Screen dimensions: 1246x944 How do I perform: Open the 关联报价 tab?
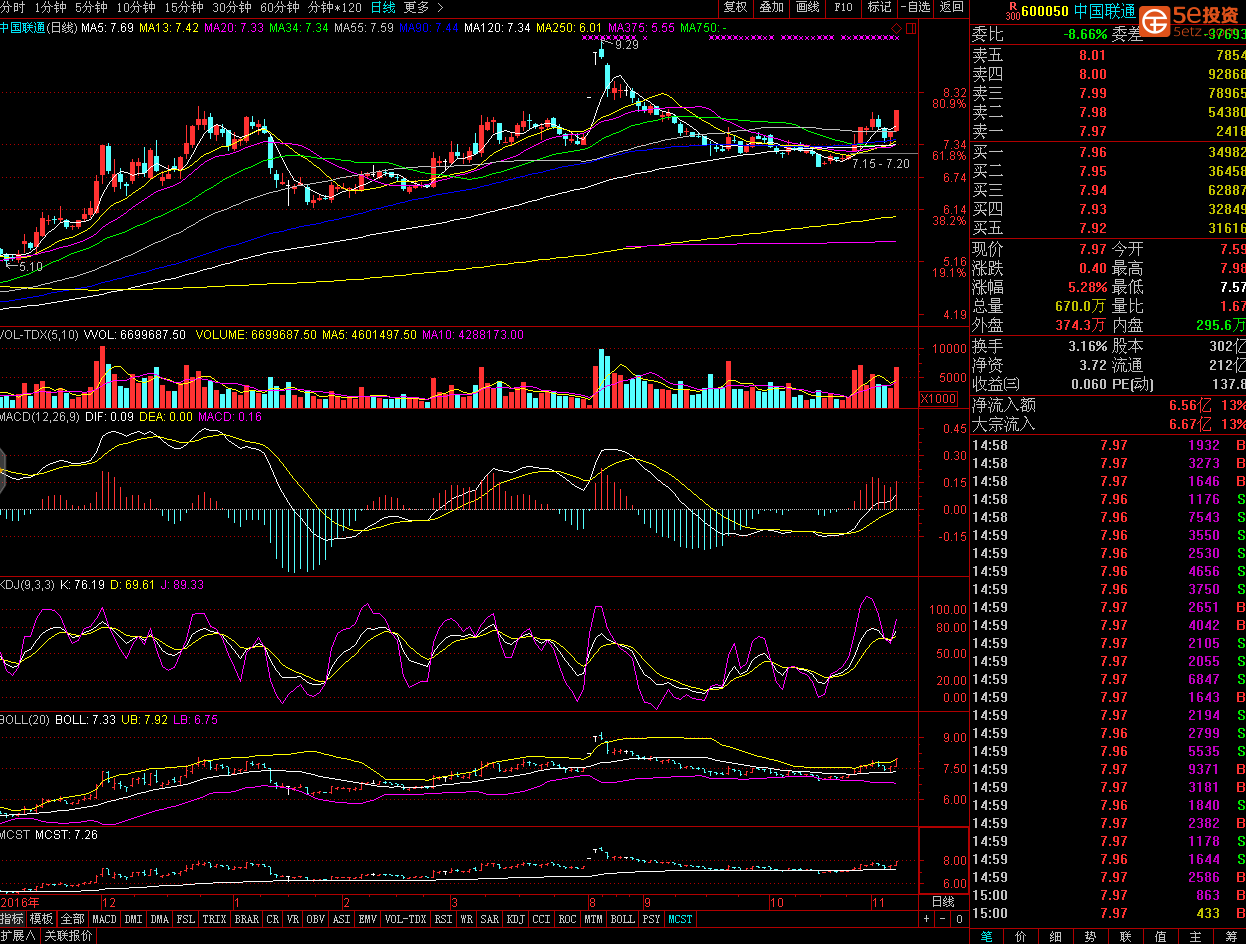pyautogui.click(x=68, y=936)
